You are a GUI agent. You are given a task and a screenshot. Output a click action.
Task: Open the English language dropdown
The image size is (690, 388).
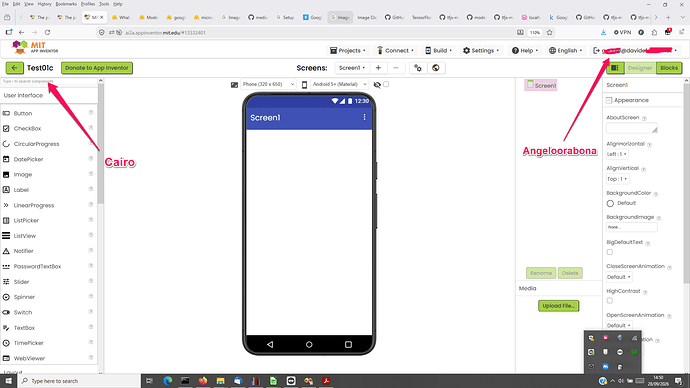(565, 51)
